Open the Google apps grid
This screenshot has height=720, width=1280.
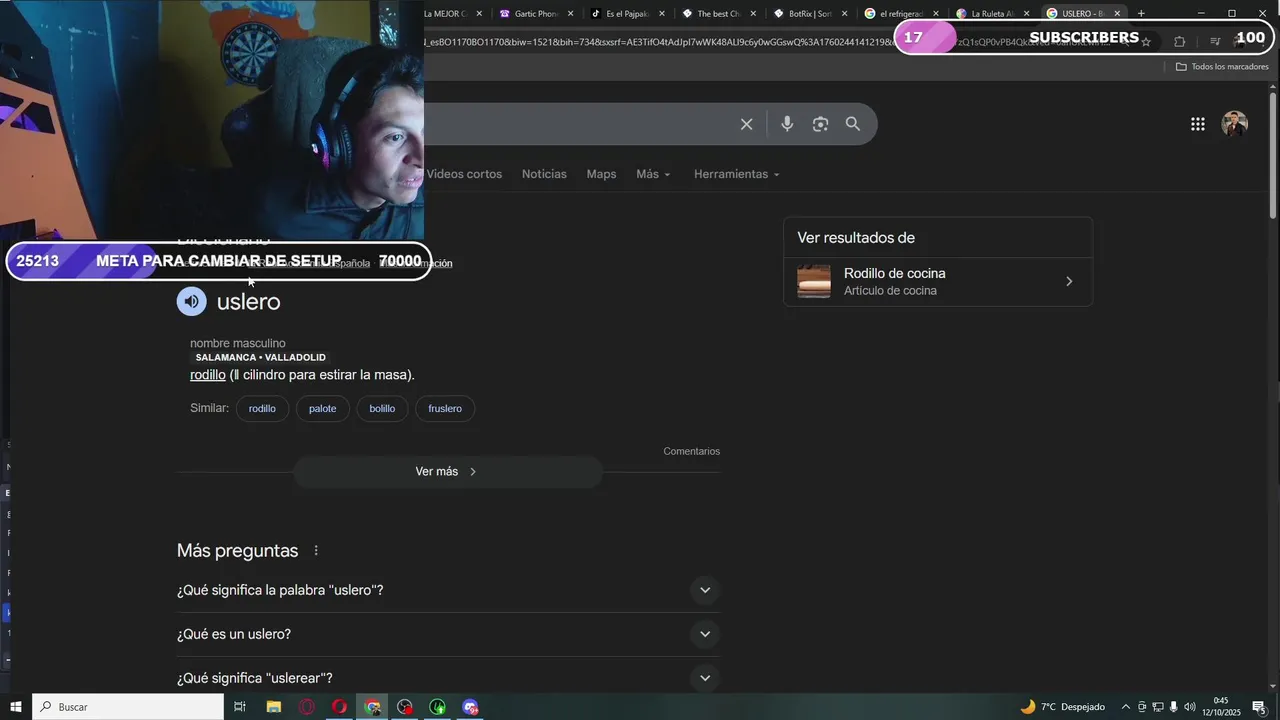click(x=1198, y=124)
